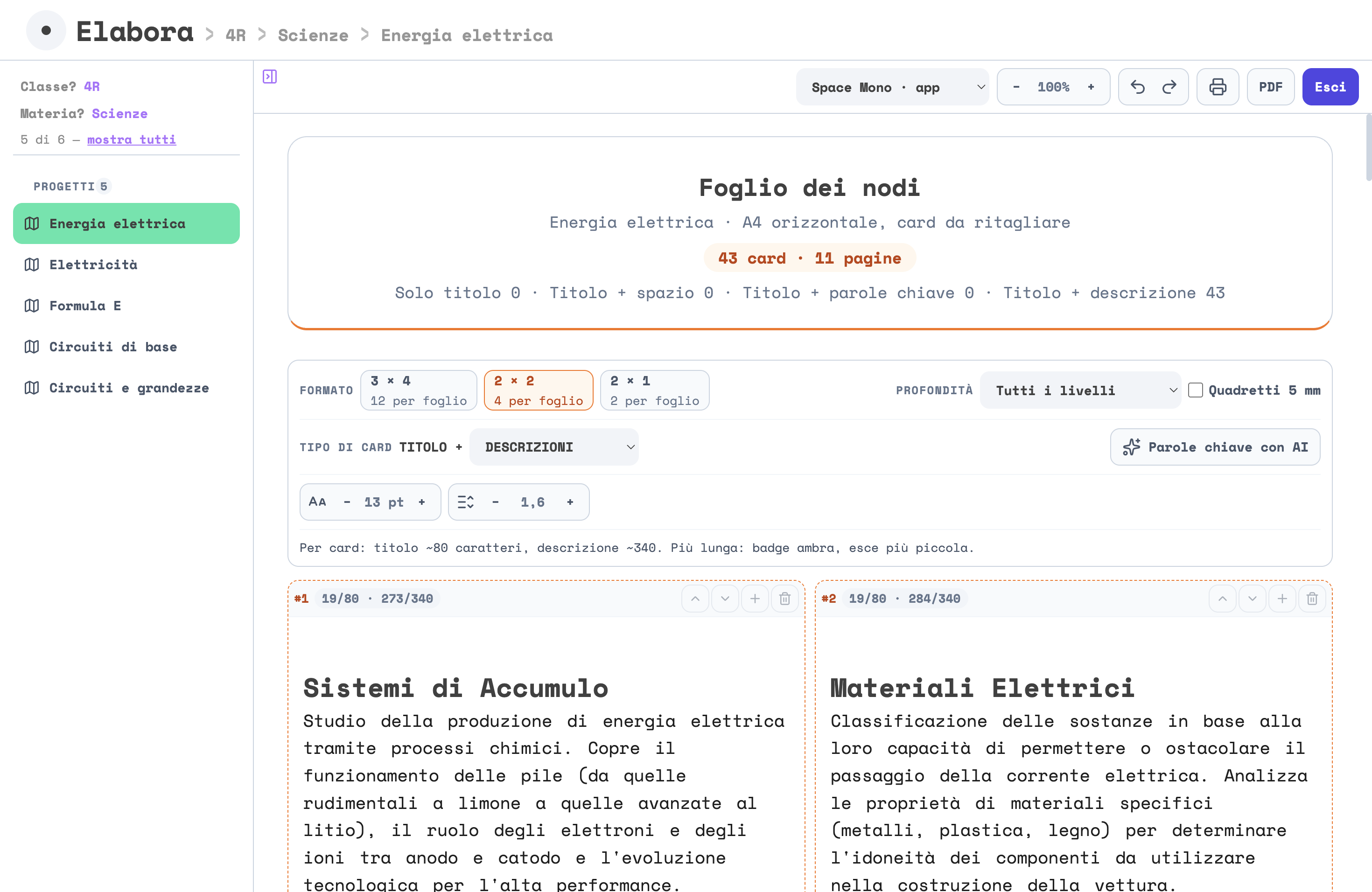Open Formula E project

[x=126, y=306]
